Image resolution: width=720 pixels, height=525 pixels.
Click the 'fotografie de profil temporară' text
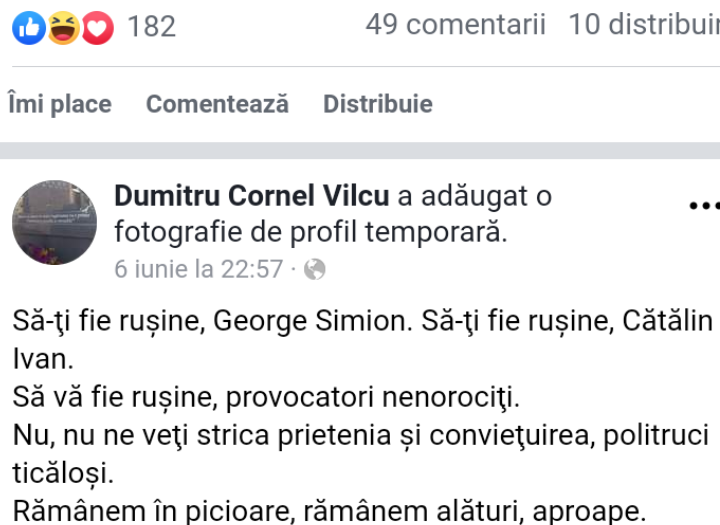tap(311, 232)
